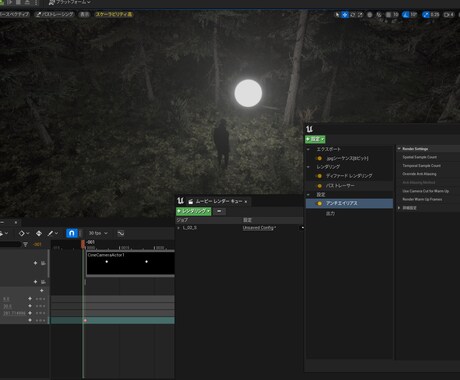Click the Sequencer keyframe diamond dropdown icon
This screenshot has height=380, width=460.
[24, 233]
